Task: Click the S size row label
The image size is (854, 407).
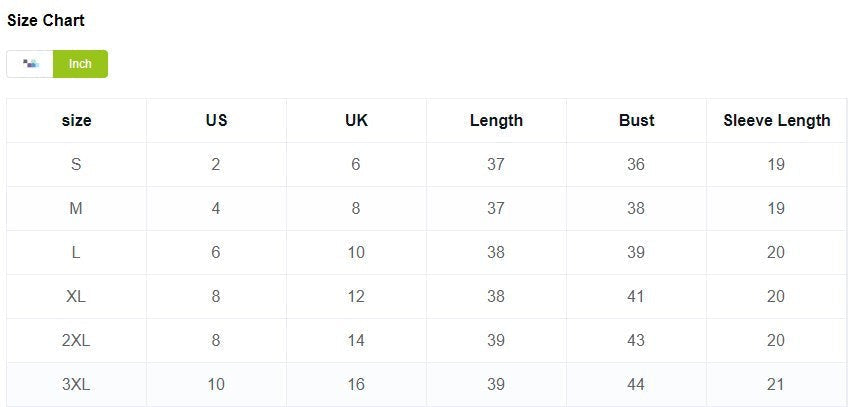Action: click(76, 164)
